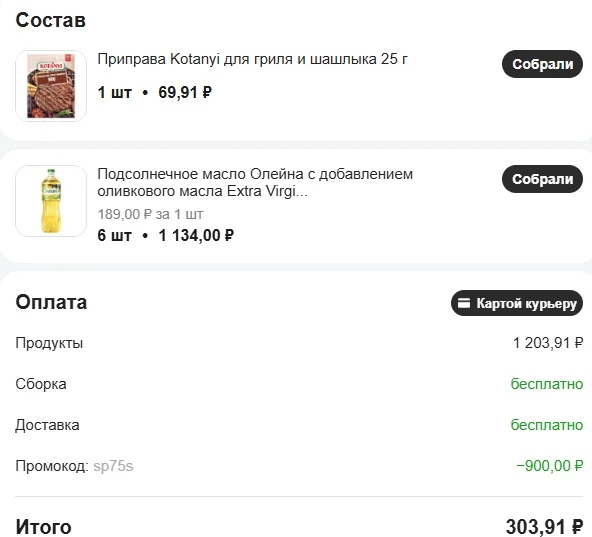Click the 'Оплата' section heading
Screen dimensions: 592x537
[x=51, y=302]
